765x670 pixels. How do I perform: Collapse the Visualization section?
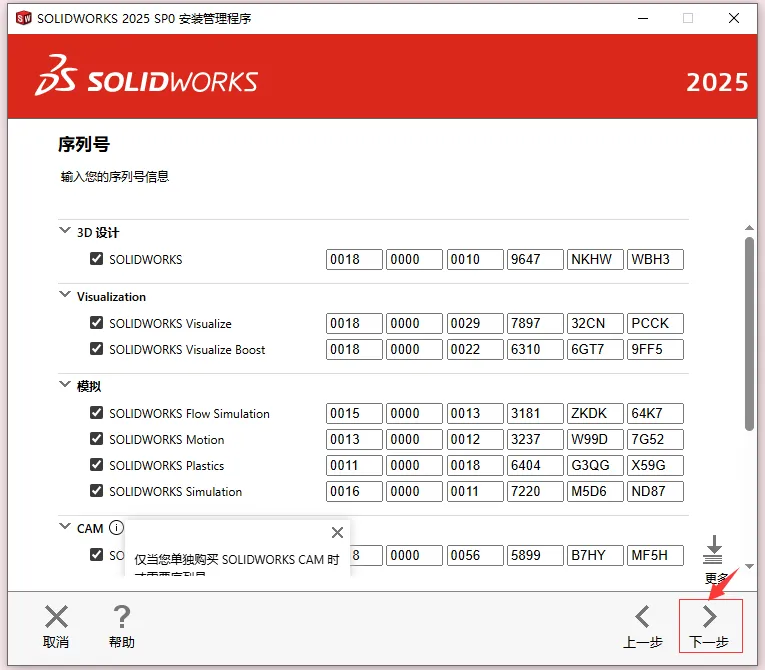pos(64,295)
